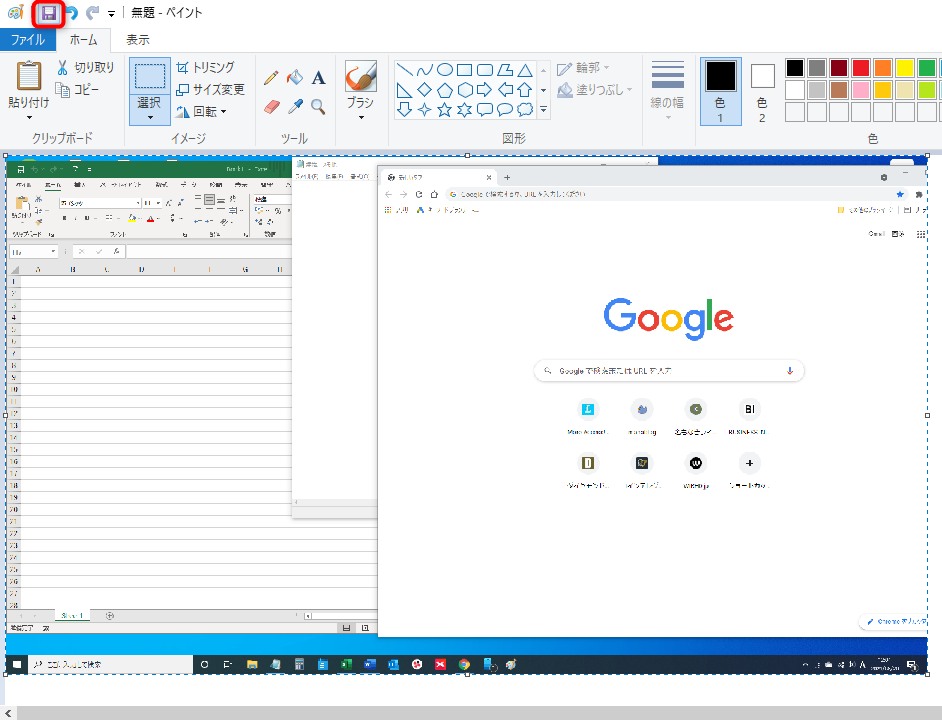This screenshot has width=942, height=720.
Task: Expand the 貼り付け dropdown arrow
Action: pyautogui.click(x=29, y=117)
